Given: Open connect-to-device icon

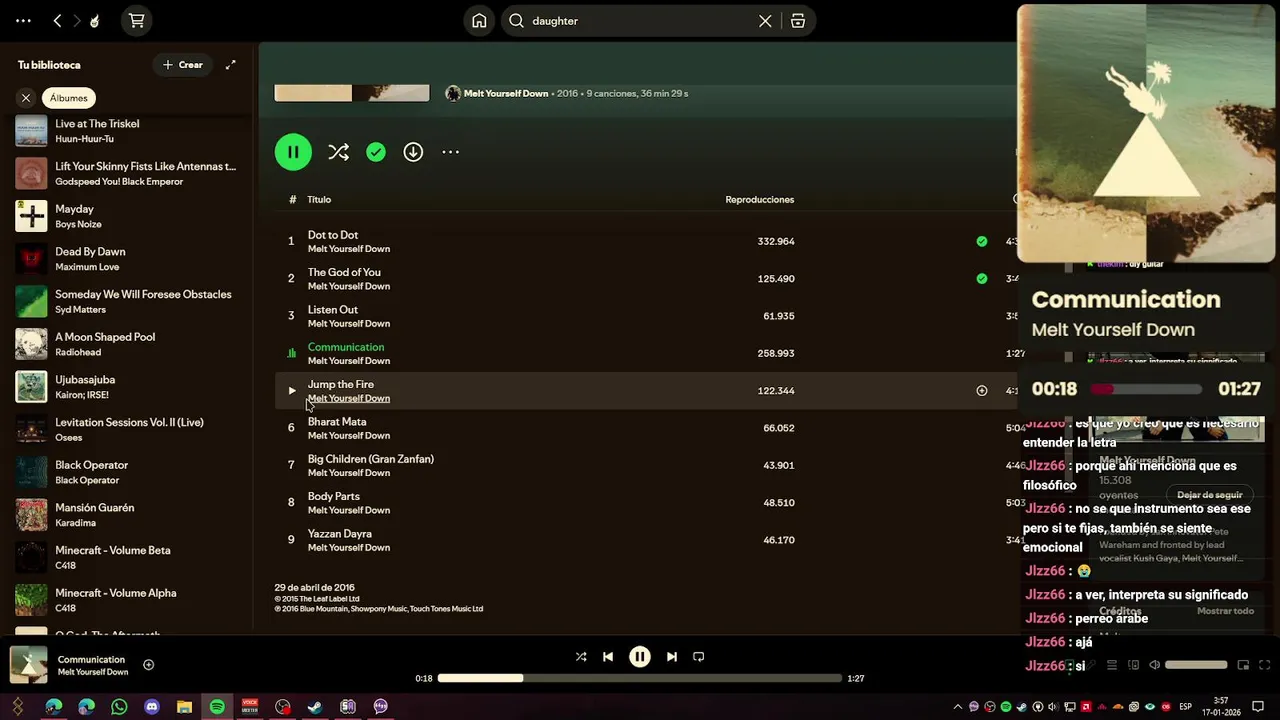Looking at the screenshot, I should pyautogui.click(x=1133, y=665).
